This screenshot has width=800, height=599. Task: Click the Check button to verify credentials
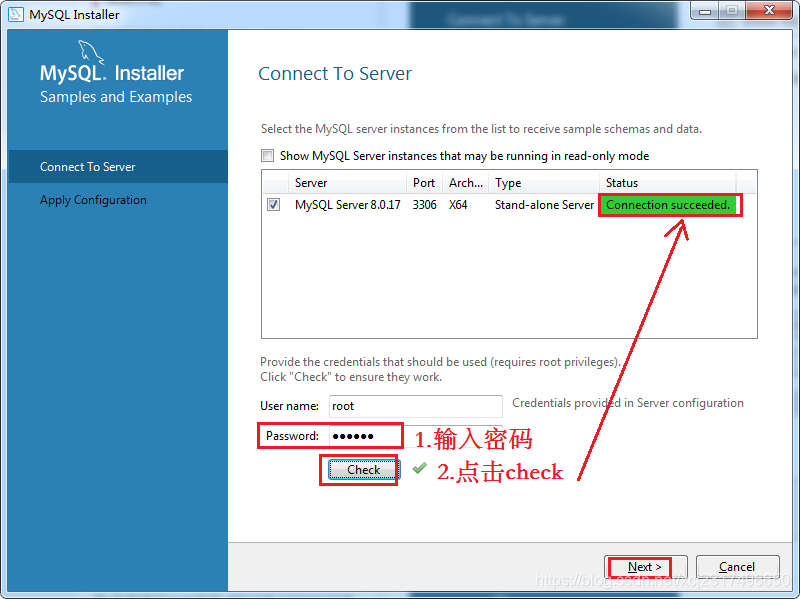coord(363,469)
